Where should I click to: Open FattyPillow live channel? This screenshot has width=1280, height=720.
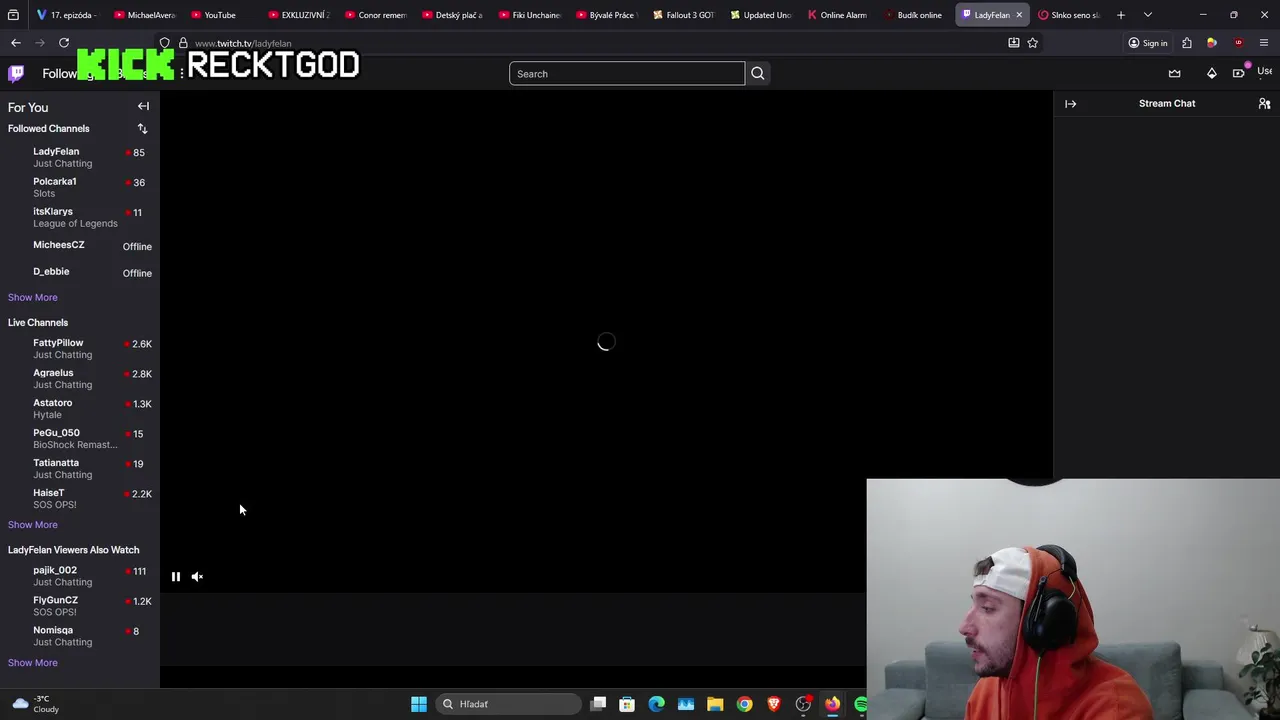coord(80,348)
